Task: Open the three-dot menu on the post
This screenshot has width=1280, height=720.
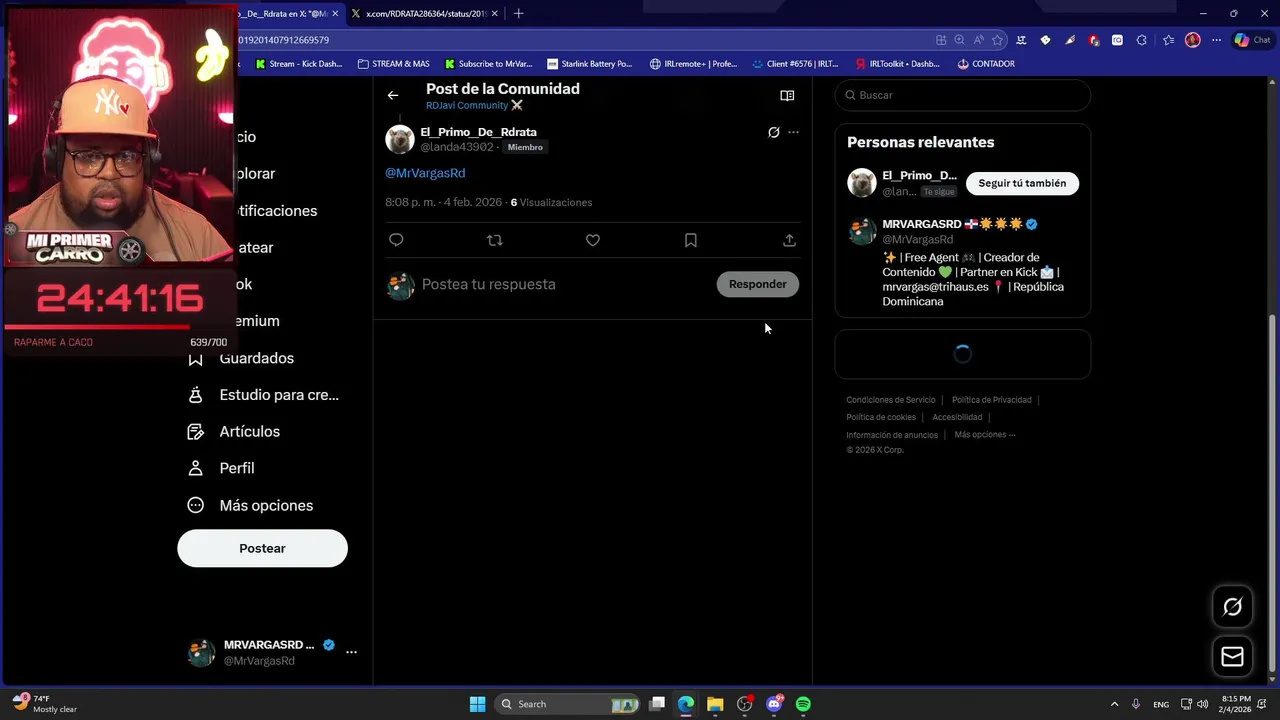Action: click(x=793, y=132)
